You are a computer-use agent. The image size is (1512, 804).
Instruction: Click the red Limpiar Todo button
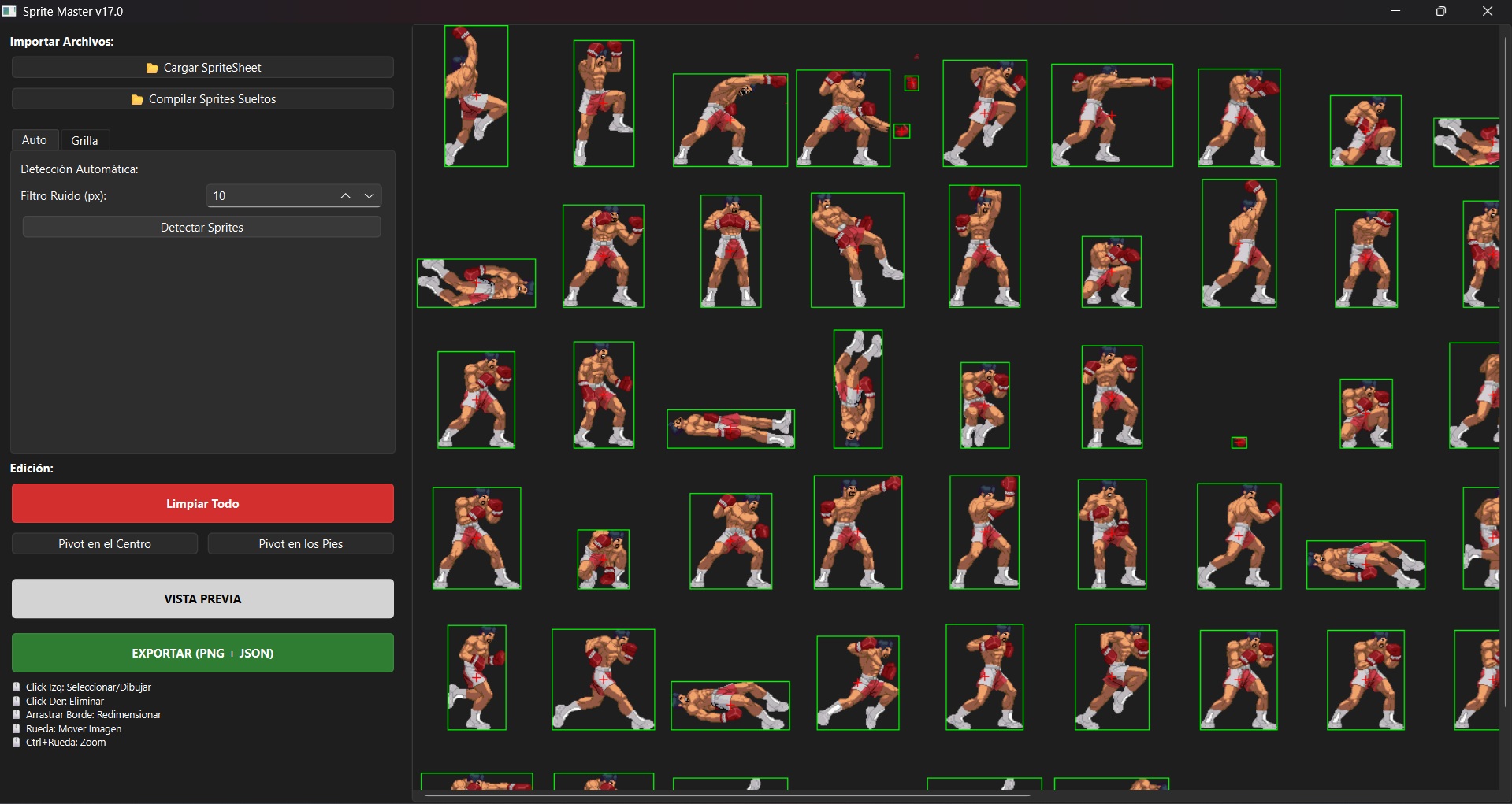202,503
